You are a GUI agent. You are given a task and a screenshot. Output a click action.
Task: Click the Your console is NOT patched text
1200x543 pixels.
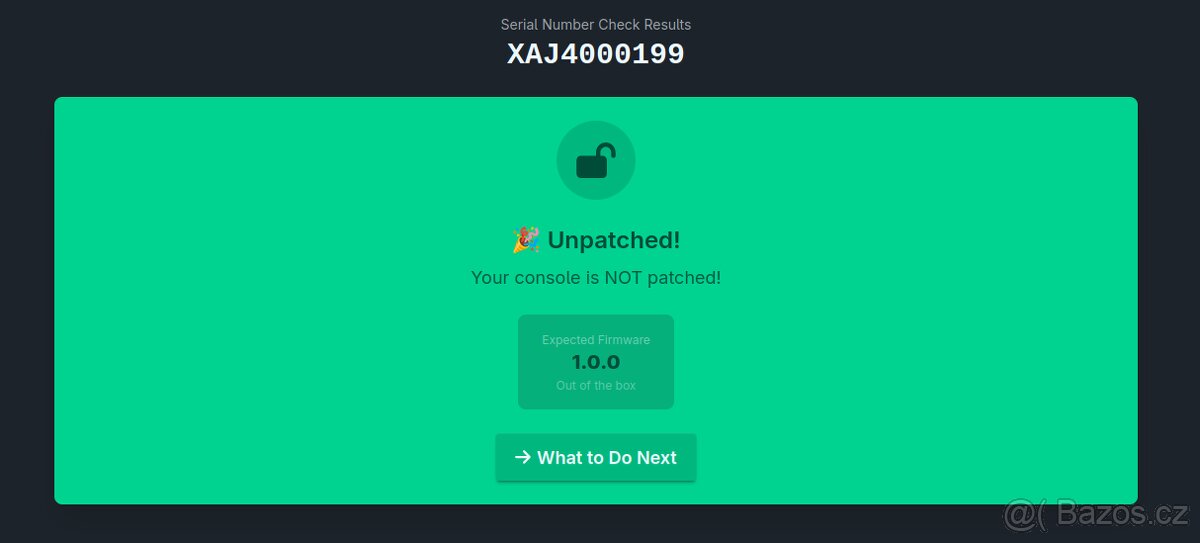[596, 277]
